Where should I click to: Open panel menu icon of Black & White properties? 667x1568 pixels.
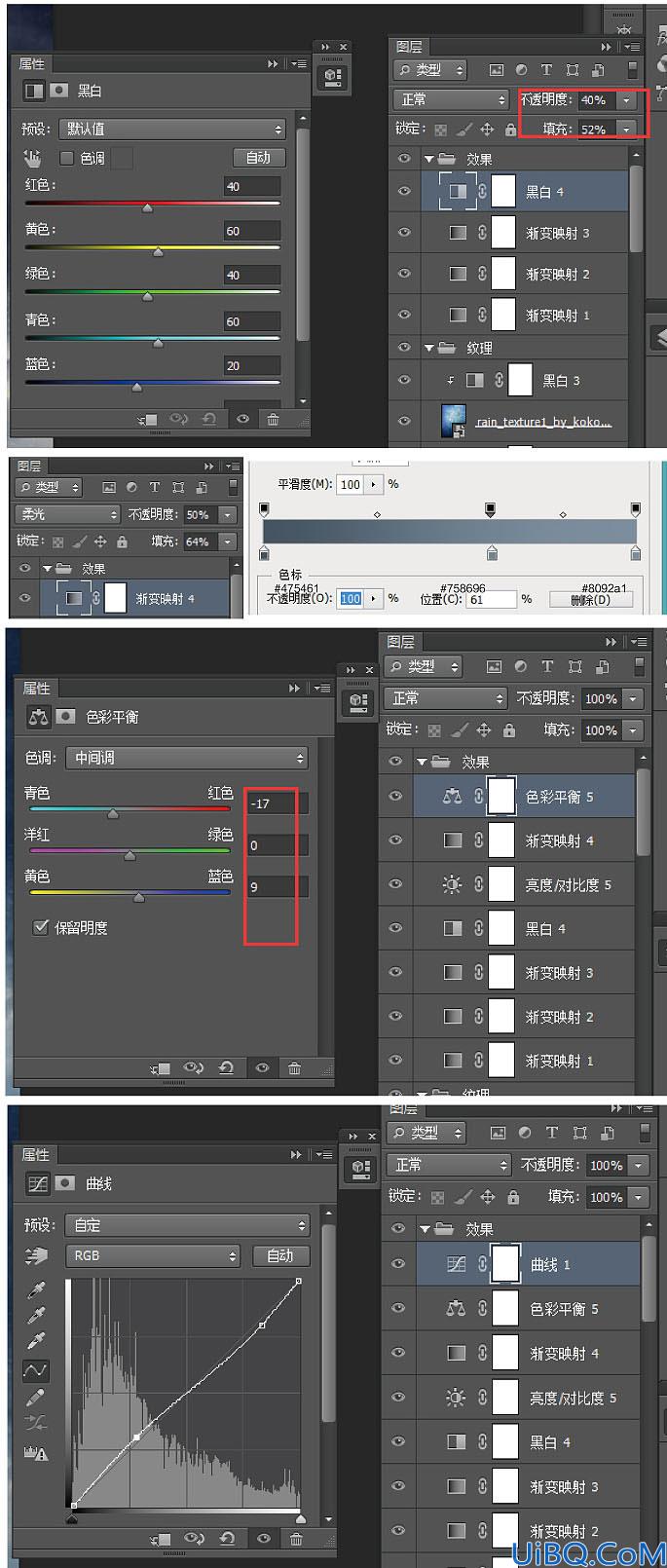[x=299, y=63]
